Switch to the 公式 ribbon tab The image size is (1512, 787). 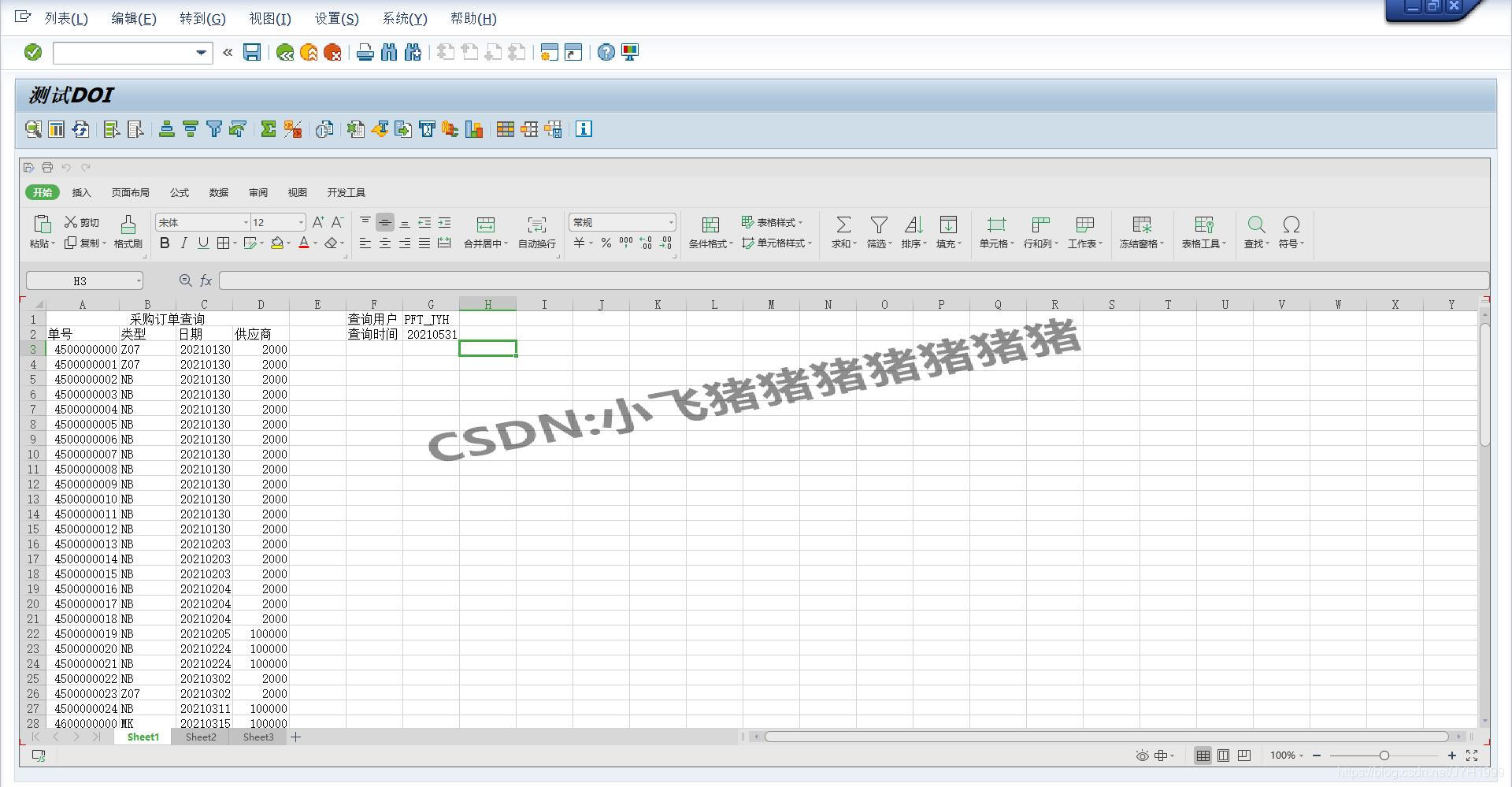(180, 192)
